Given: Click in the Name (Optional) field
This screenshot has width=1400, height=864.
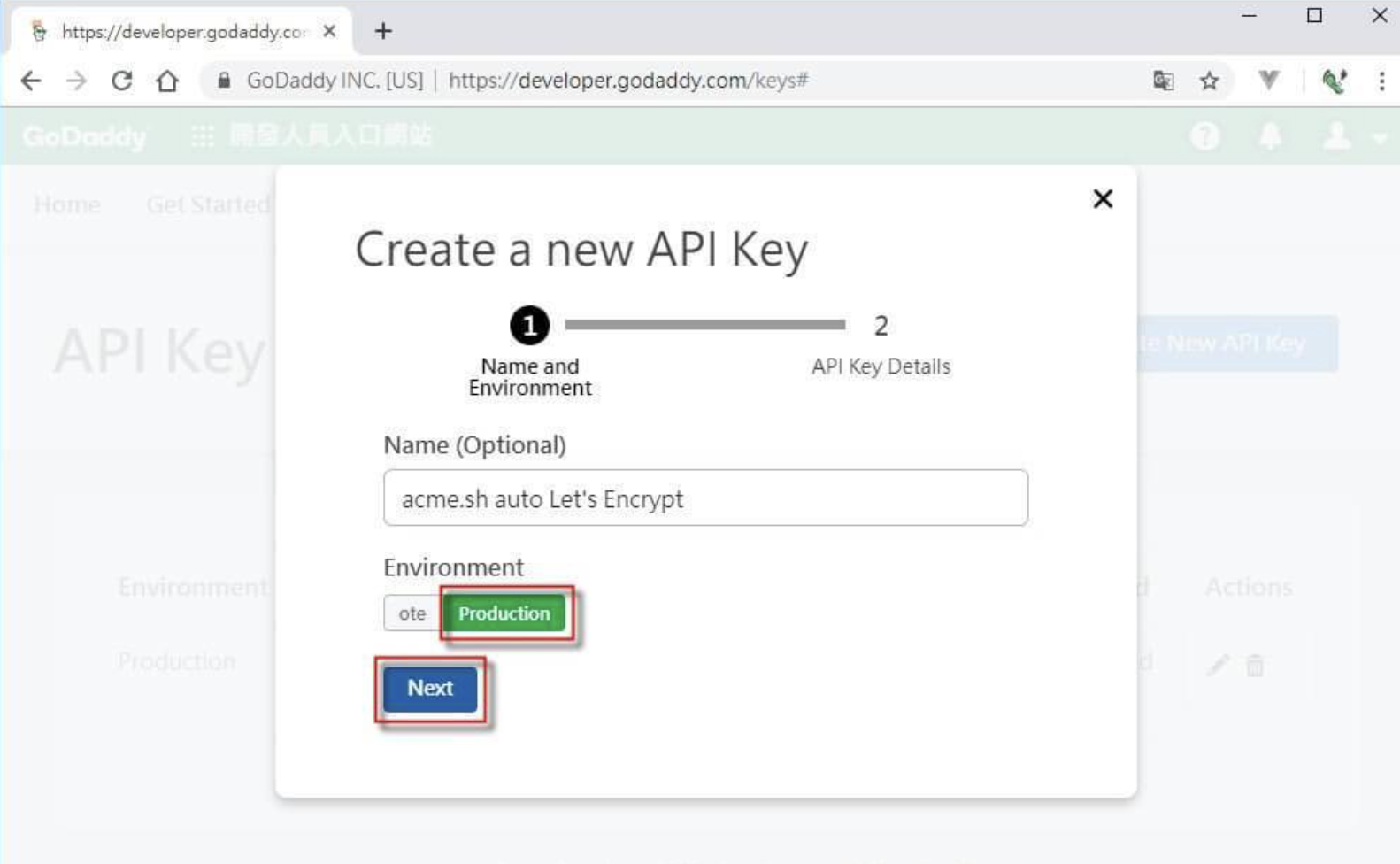Looking at the screenshot, I should (x=705, y=498).
